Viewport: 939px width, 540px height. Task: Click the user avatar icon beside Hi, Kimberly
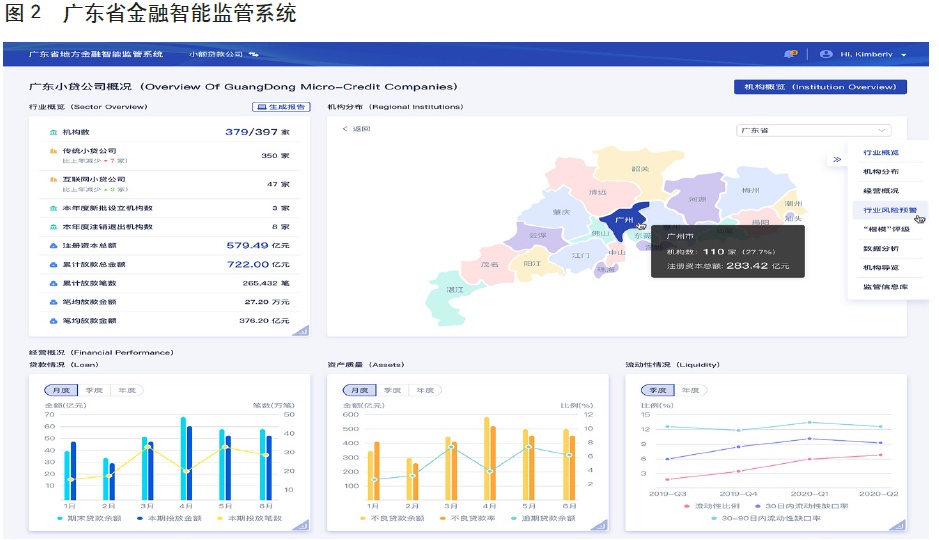pyautogui.click(x=826, y=54)
